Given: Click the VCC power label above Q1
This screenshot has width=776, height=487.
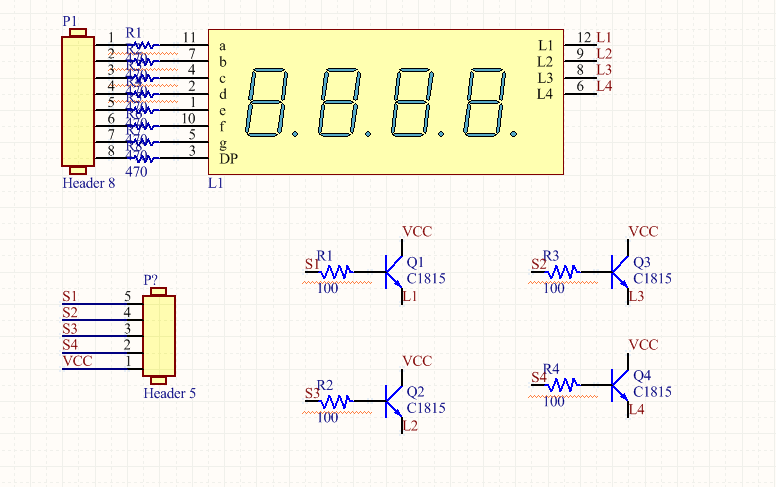Looking at the screenshot, I should (x=417, y=231).
